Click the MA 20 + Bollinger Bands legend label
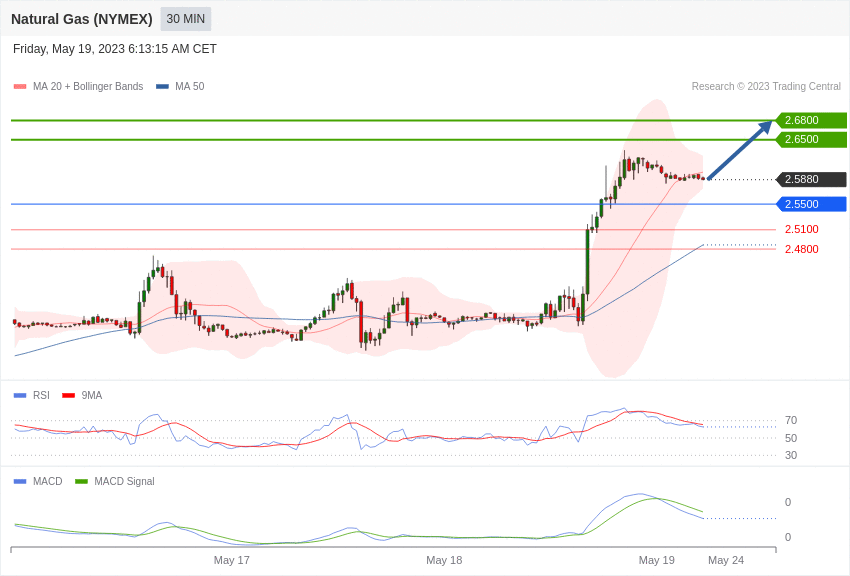The height and width of the screenshot is (576, 850). pyautogui.click(x=88, y=86)
